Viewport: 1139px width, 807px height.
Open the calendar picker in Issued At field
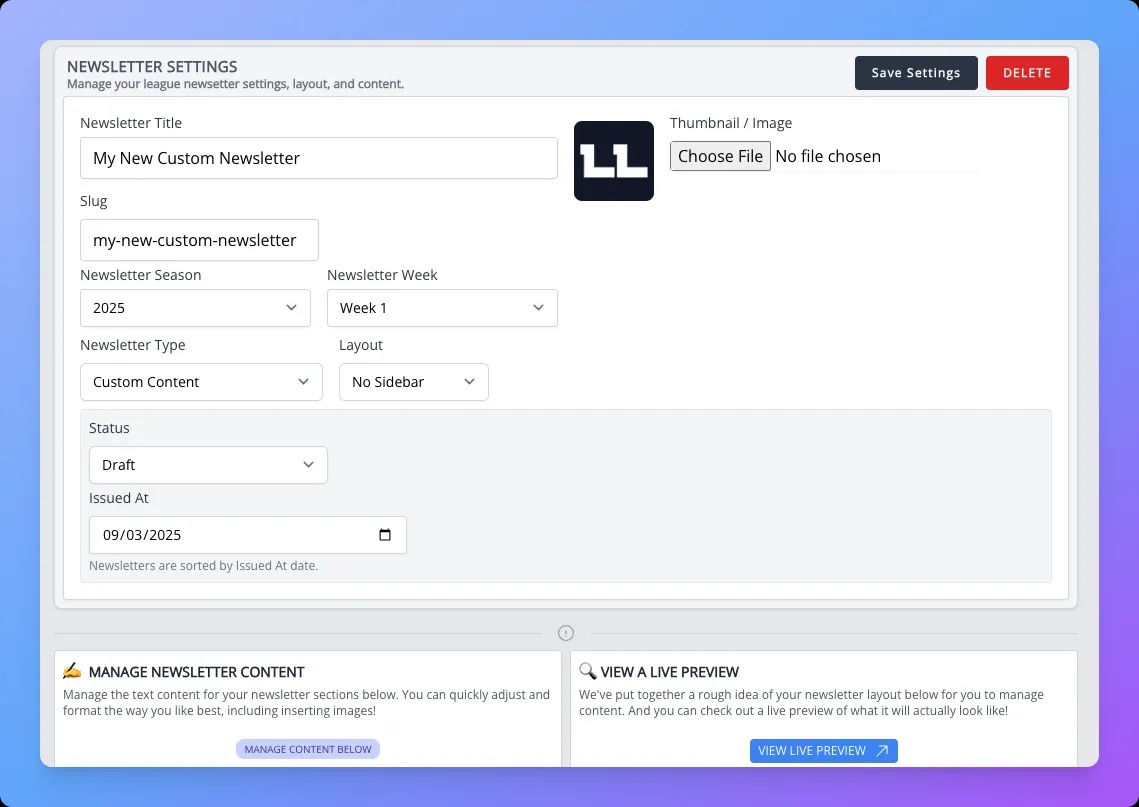pos(385,535)
